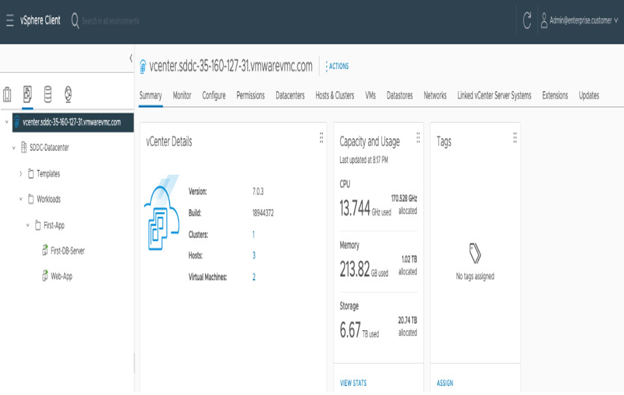This screenshot has height=395, width=624.
Task: Open the hamburger navigation menu
Action: (x=10, y=20)
